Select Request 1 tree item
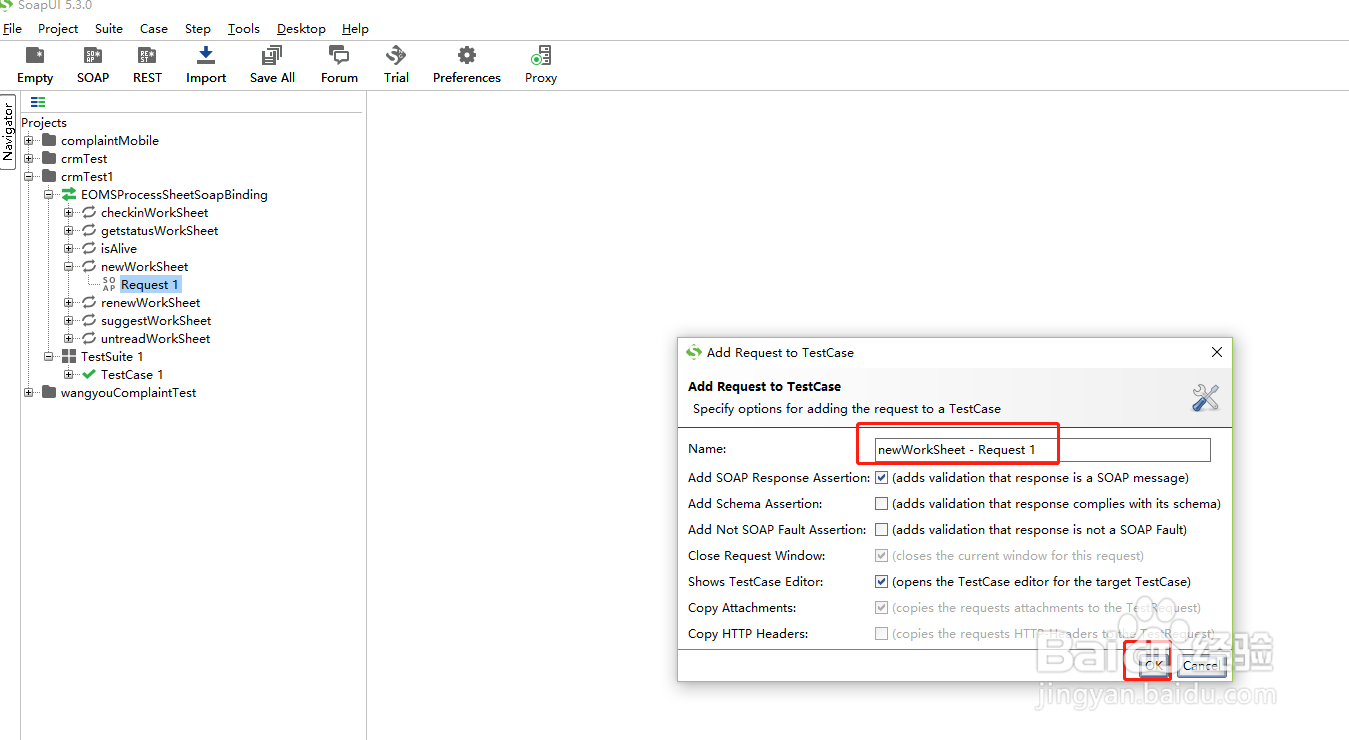 150,285
